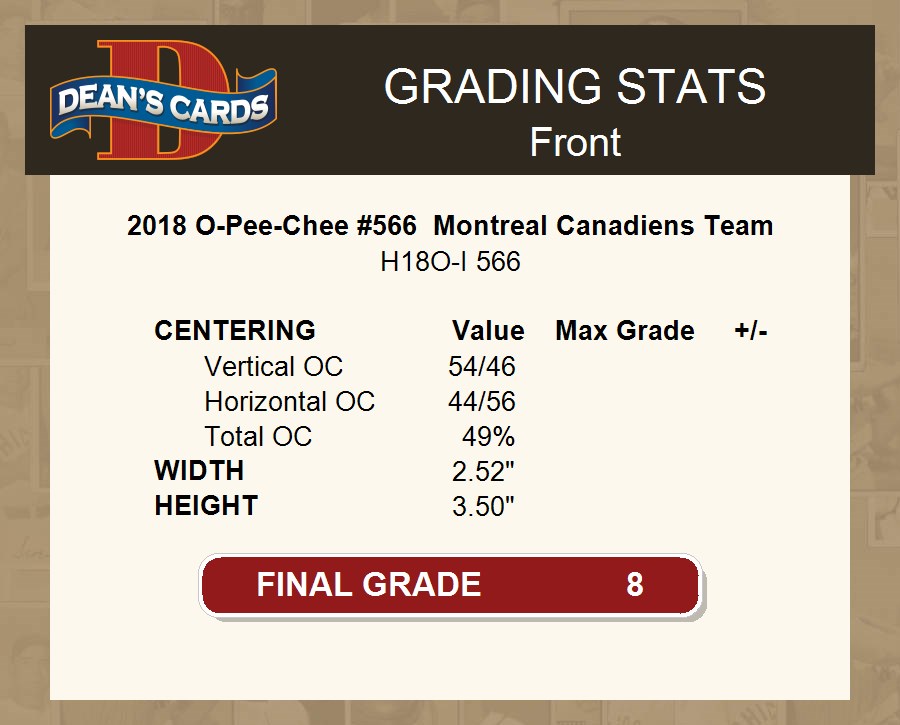Click the Max Grade column header

click(x=625, y=331)
